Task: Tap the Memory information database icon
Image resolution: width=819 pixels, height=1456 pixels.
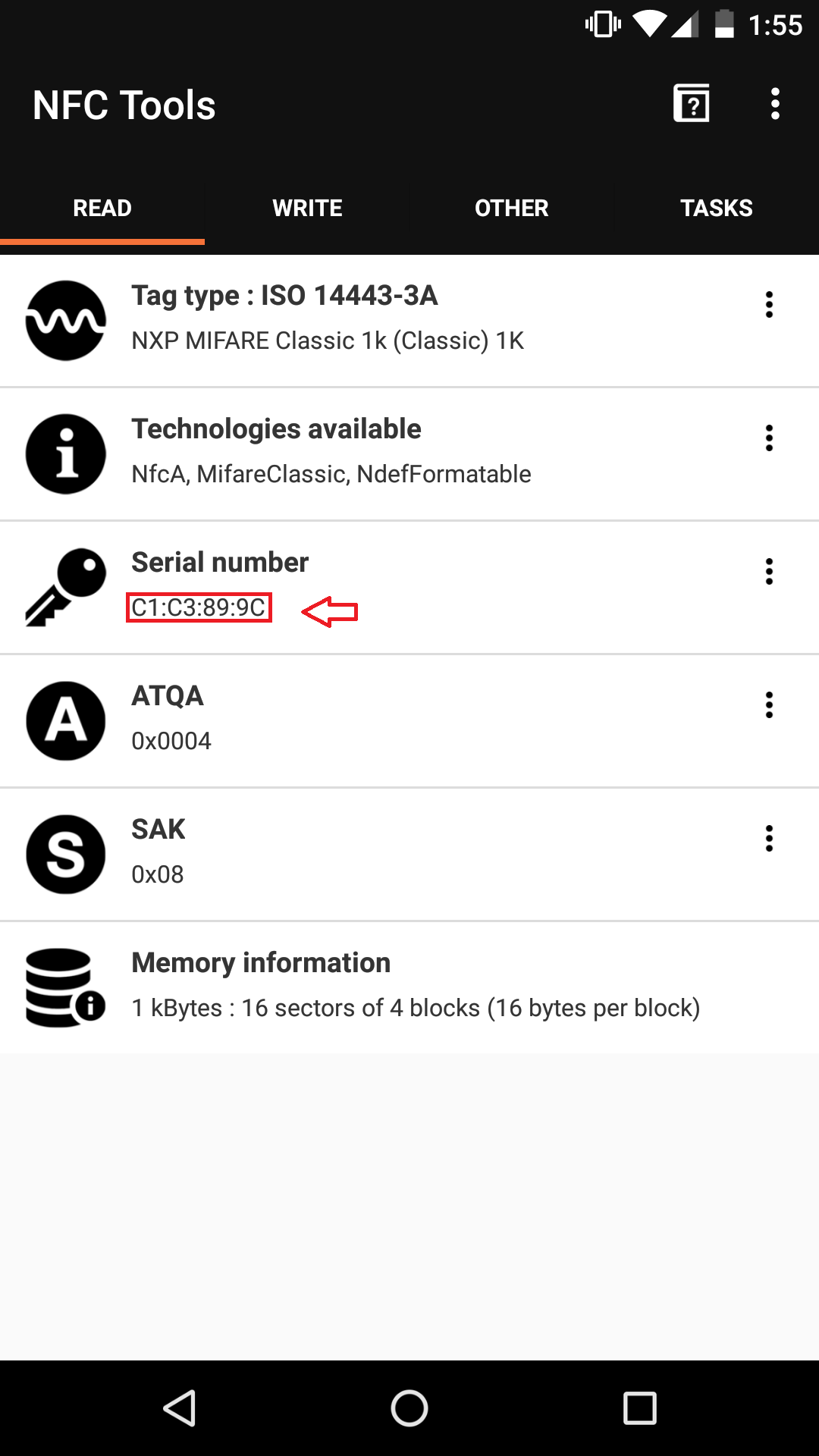Action: click(x=66, y=988)
